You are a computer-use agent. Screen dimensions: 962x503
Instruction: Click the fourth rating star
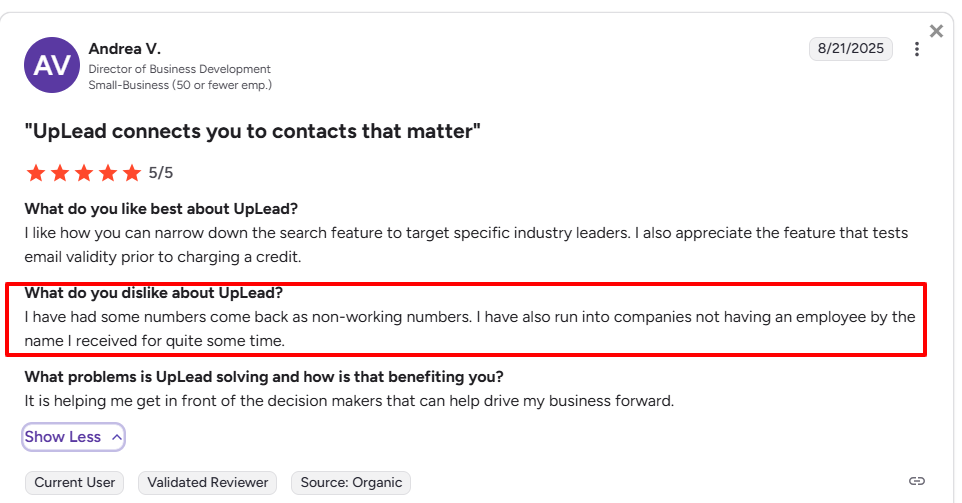point(108,173)
